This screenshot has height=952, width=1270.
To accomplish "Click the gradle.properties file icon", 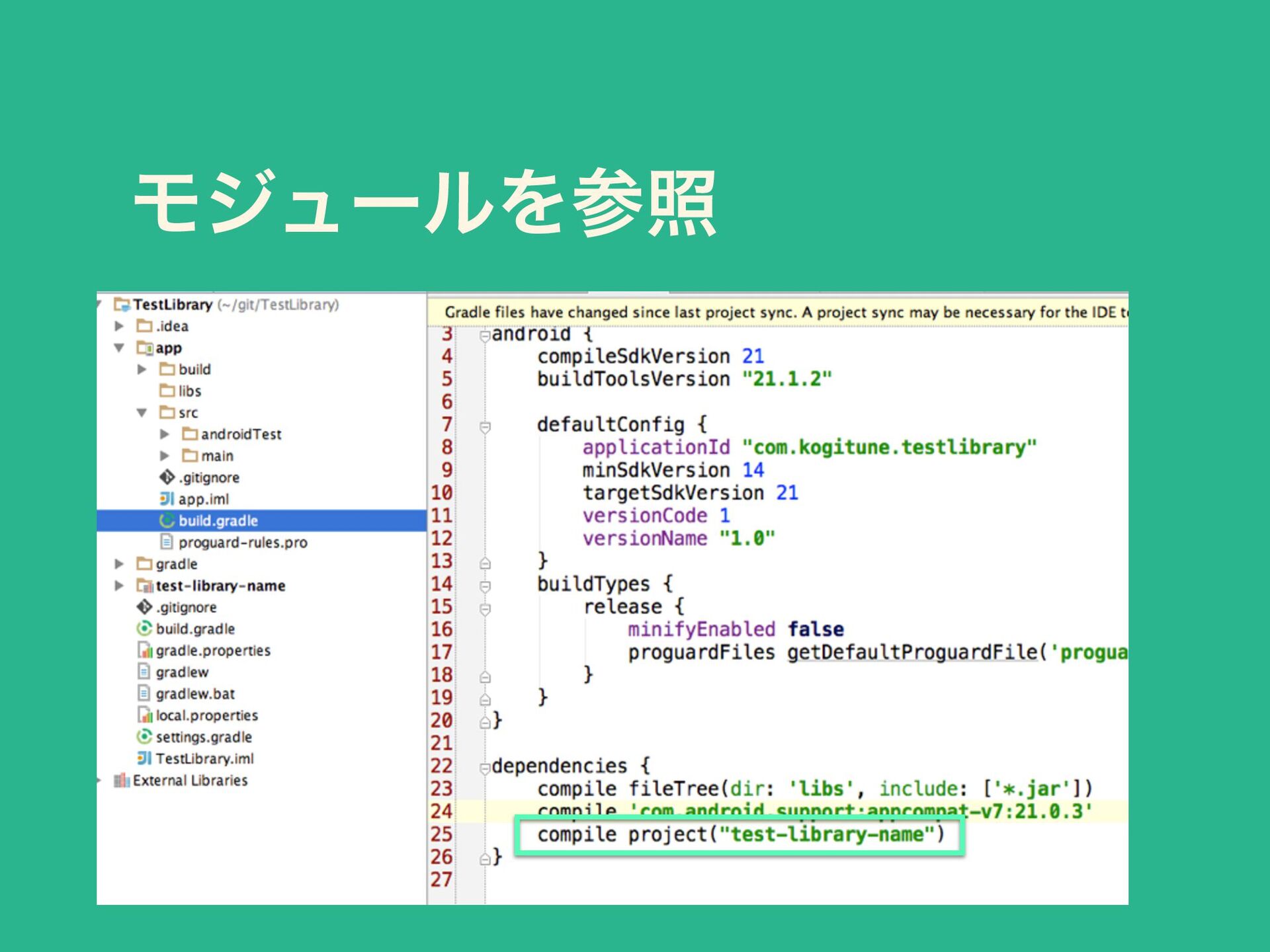I will [x=145, y=651].
